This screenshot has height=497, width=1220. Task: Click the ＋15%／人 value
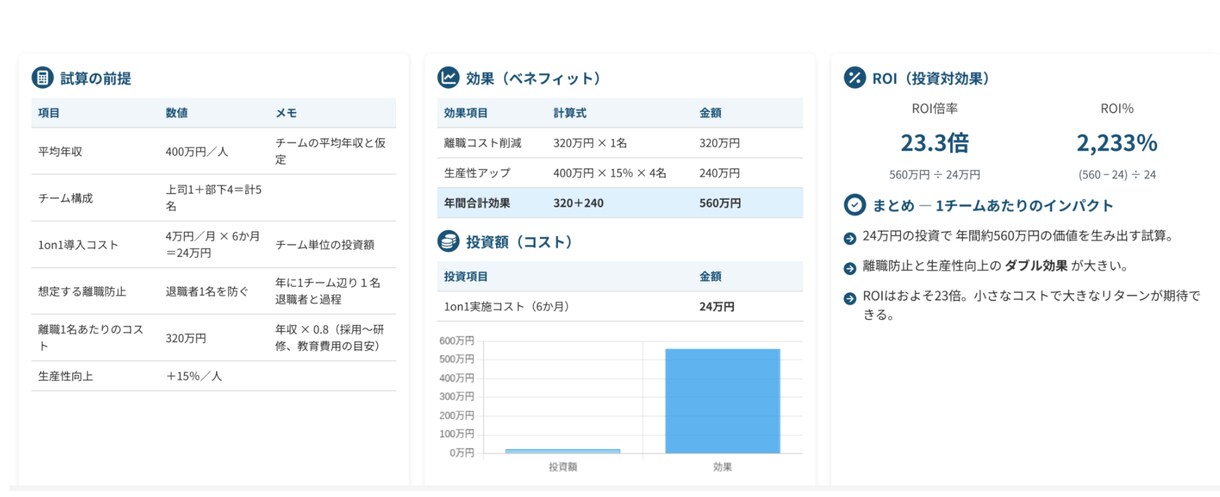[194, 376]
